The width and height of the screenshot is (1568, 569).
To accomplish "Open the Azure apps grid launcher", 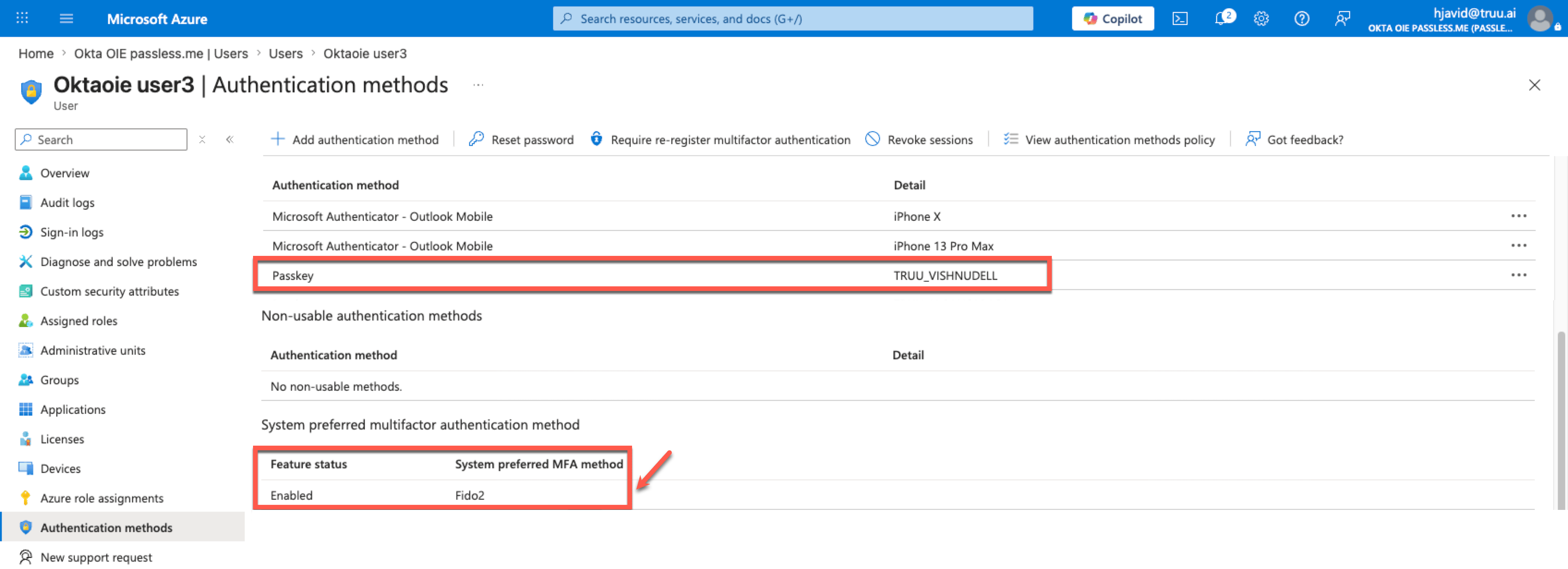I will [22, 18].
